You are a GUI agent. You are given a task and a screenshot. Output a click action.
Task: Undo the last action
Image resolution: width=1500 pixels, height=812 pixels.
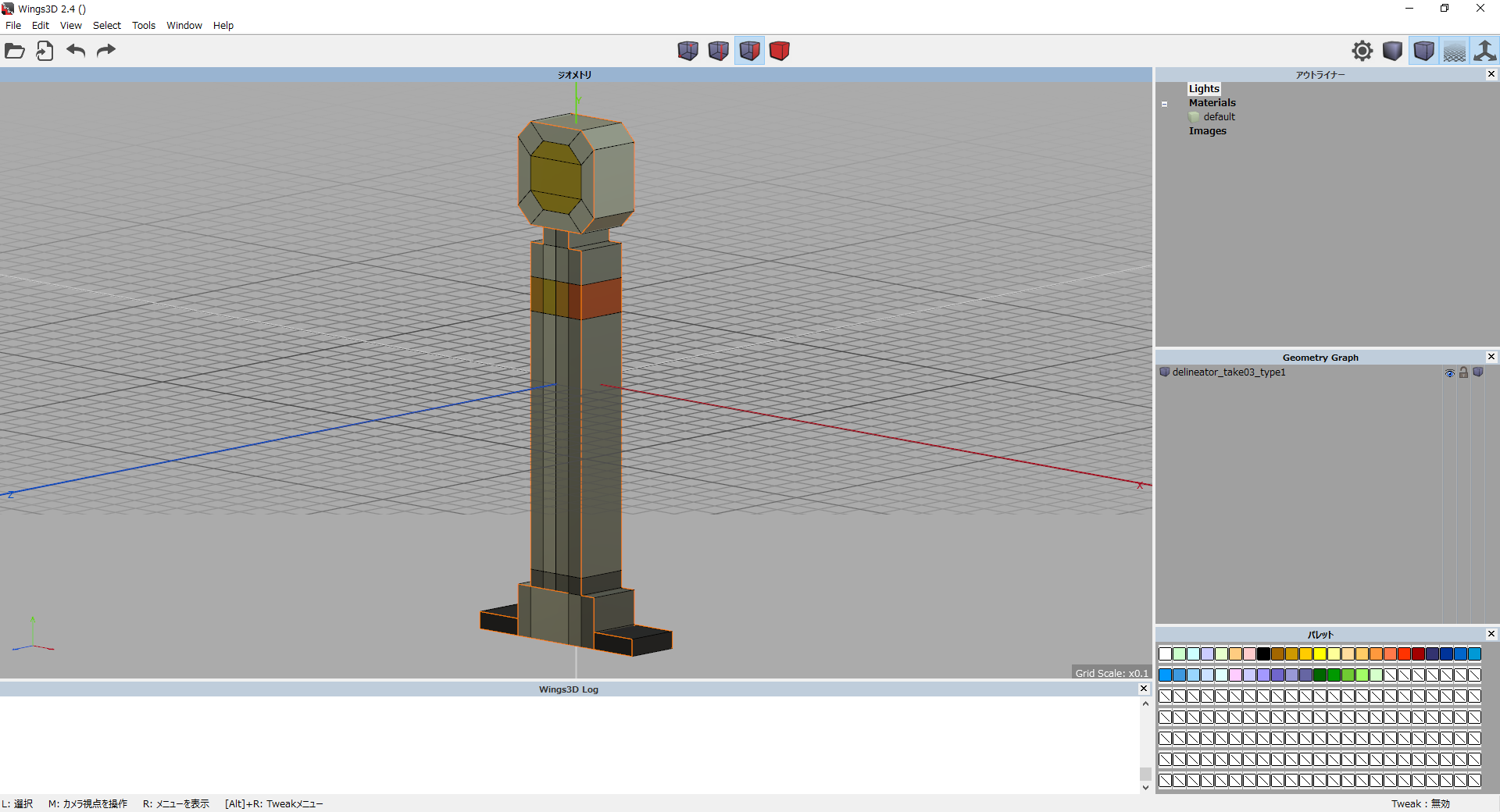click(76, 51)
